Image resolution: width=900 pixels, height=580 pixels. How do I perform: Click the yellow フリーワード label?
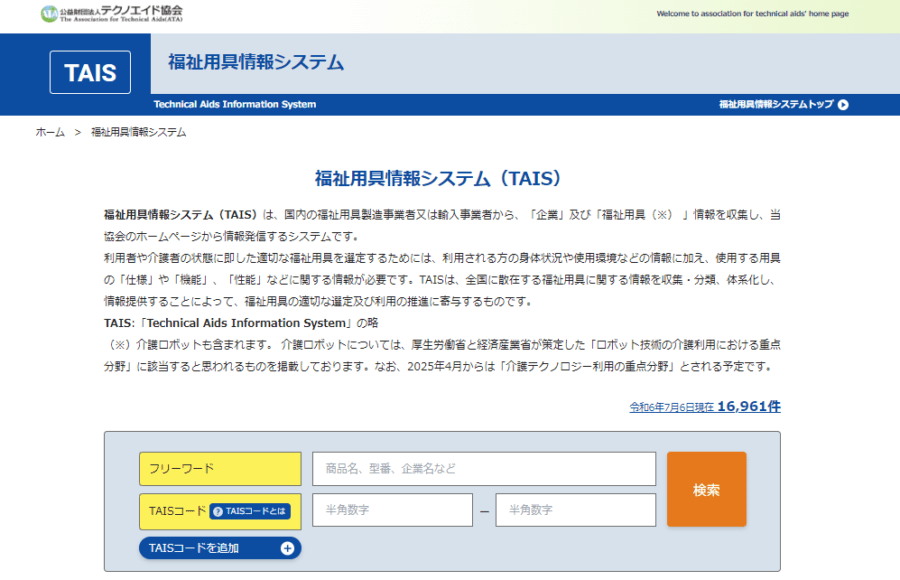point(220,469)
